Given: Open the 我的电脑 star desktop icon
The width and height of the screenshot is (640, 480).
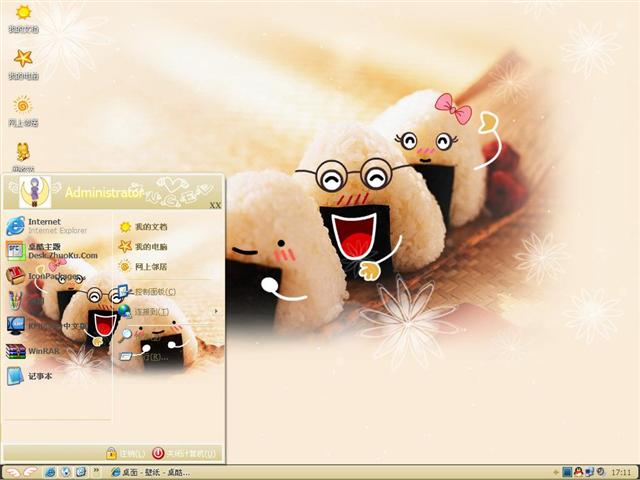Looking at the screenshot, I should coord(23,64).
